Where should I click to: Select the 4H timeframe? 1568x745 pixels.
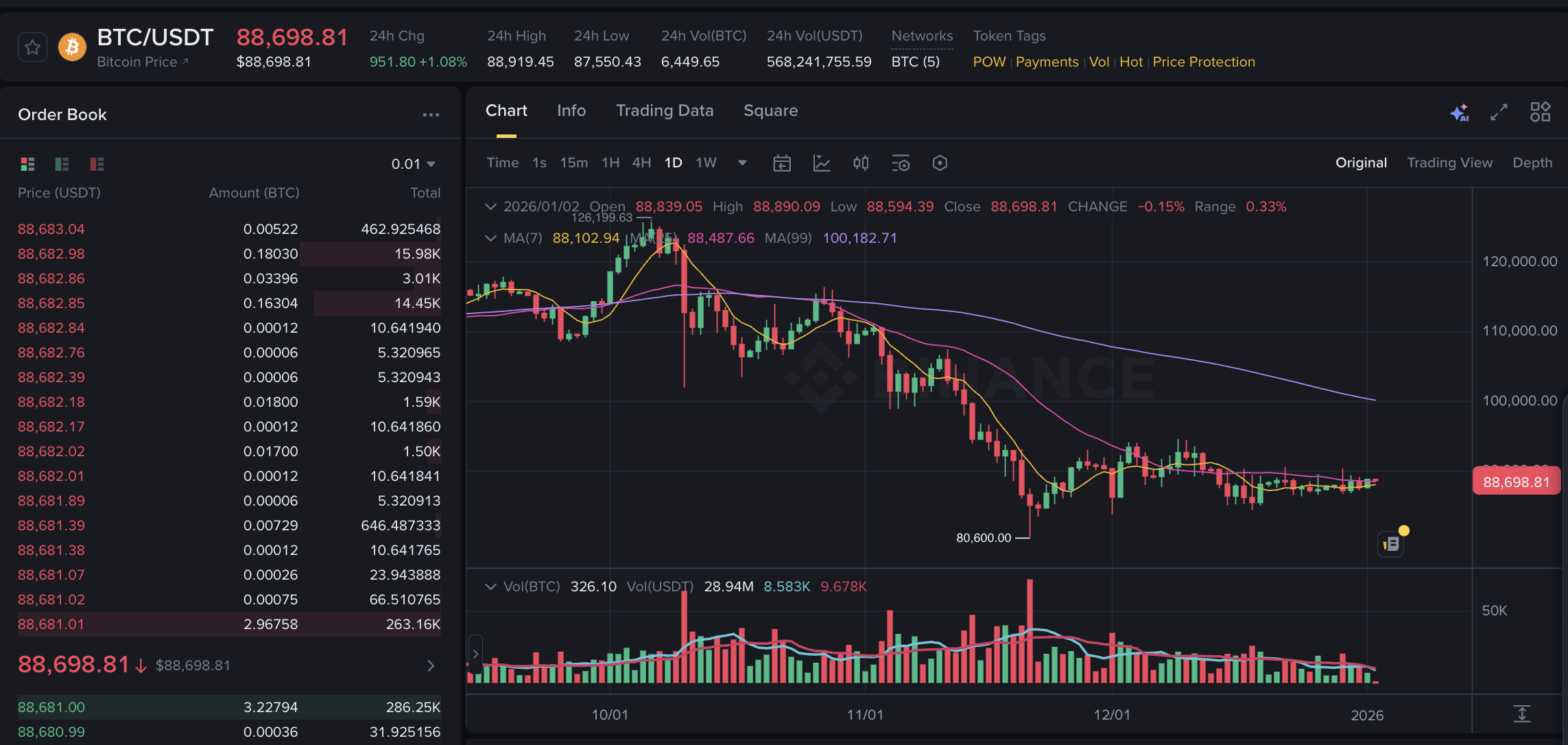click(x=641, y=163)
